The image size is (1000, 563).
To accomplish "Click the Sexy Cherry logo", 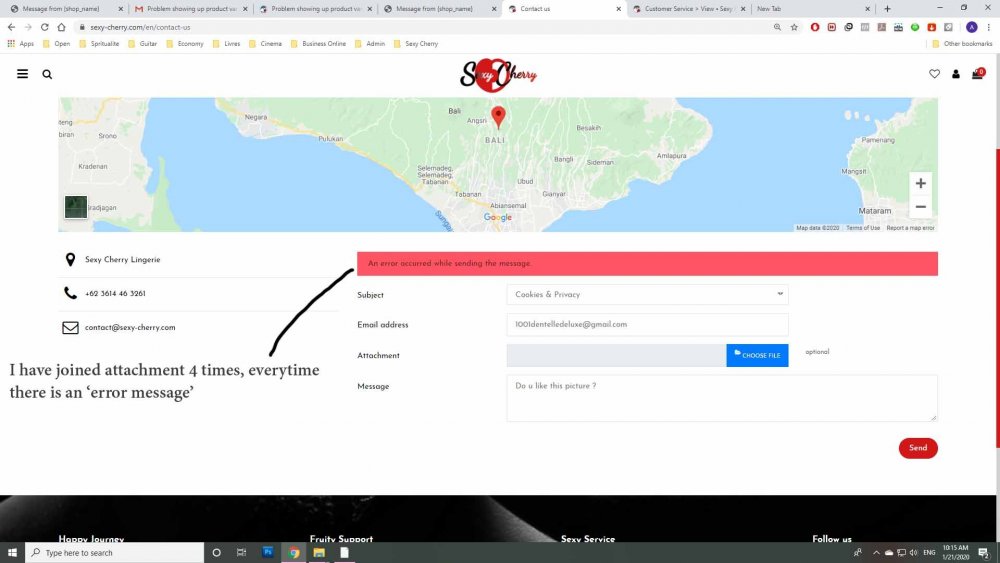I will pyautogui.click(x=498, y=75).
